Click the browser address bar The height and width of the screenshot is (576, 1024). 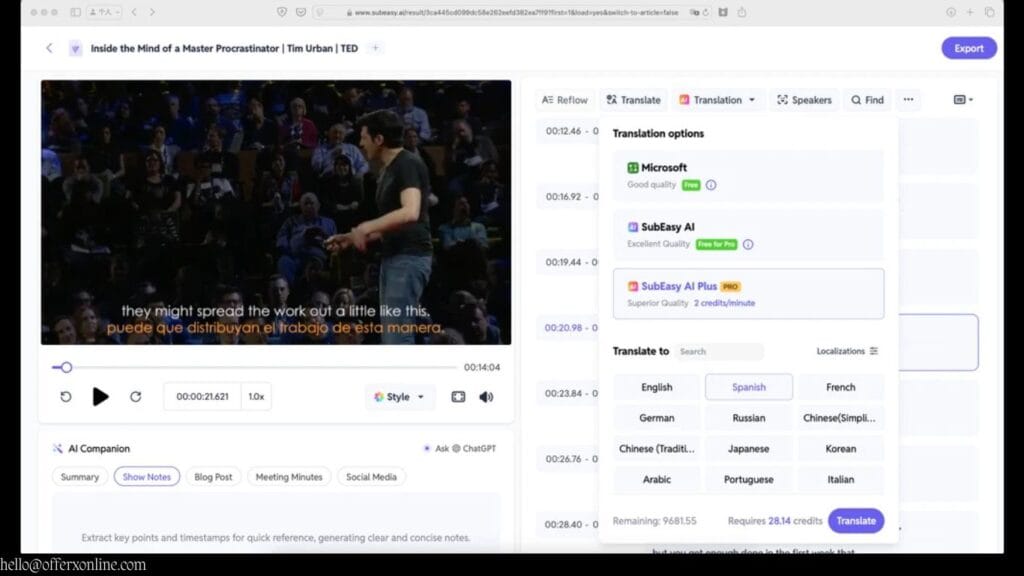[513, 12]
